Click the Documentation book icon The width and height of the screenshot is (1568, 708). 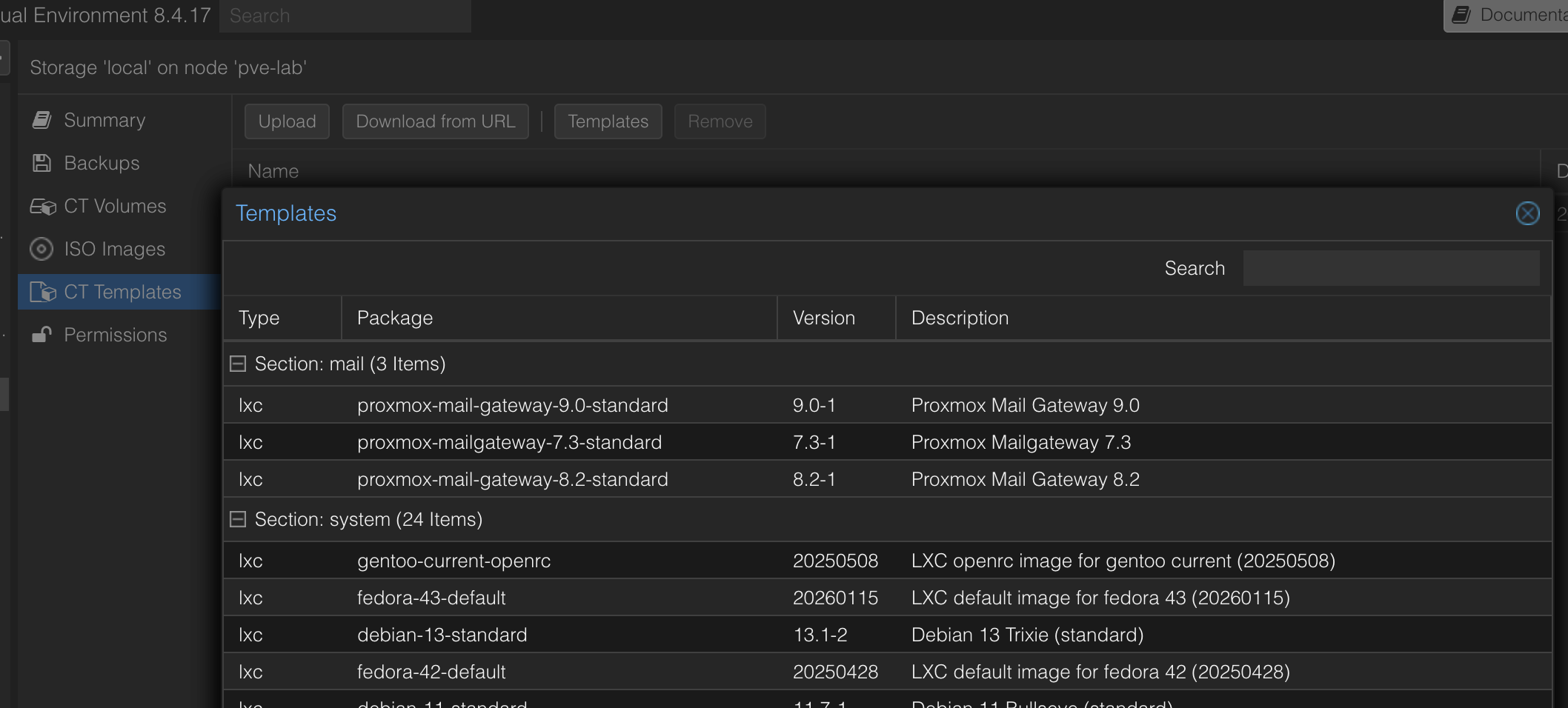click(x=1461, y=15)
